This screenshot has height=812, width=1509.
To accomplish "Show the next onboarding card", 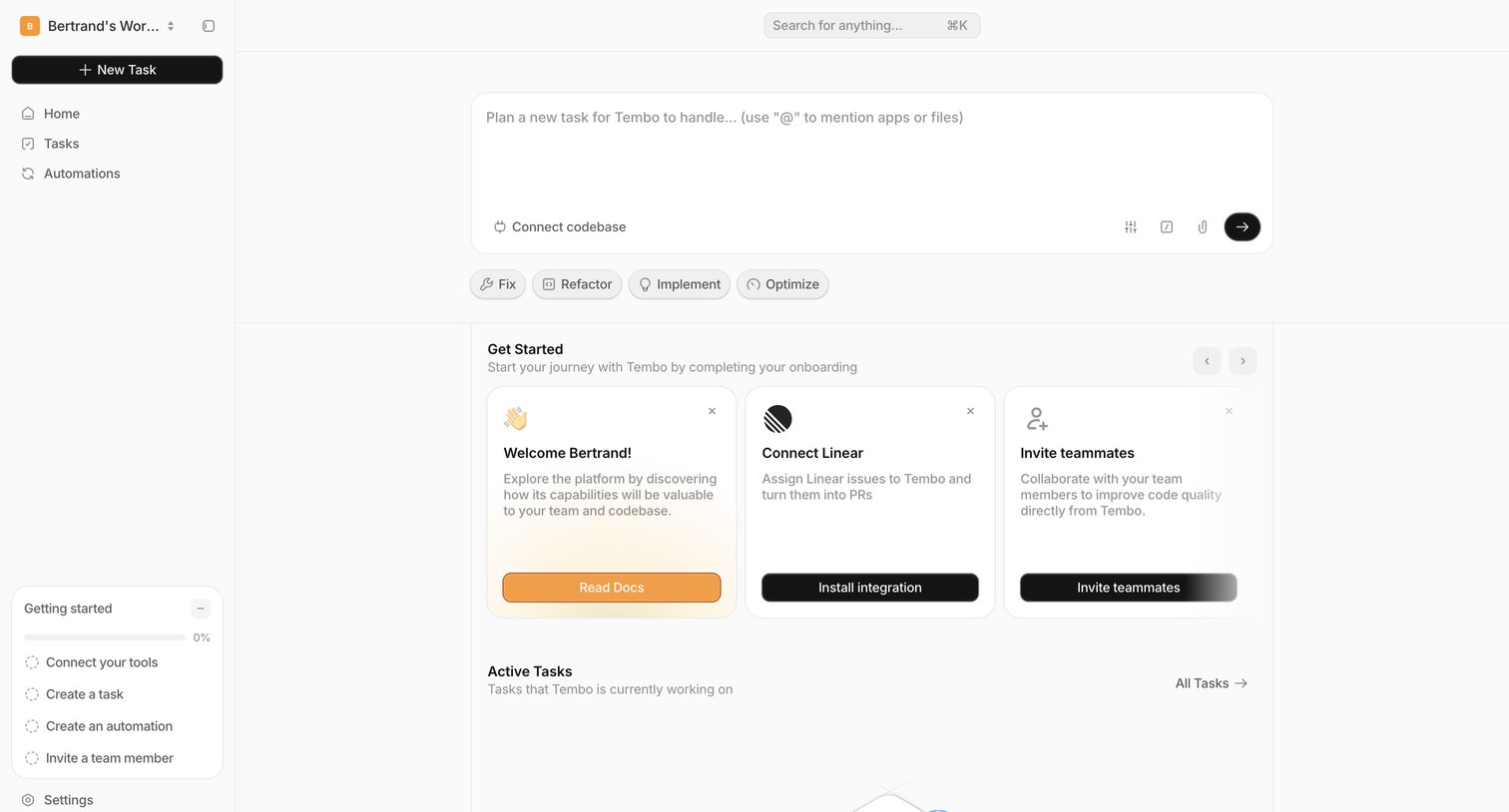I will tap(1243, 361).
